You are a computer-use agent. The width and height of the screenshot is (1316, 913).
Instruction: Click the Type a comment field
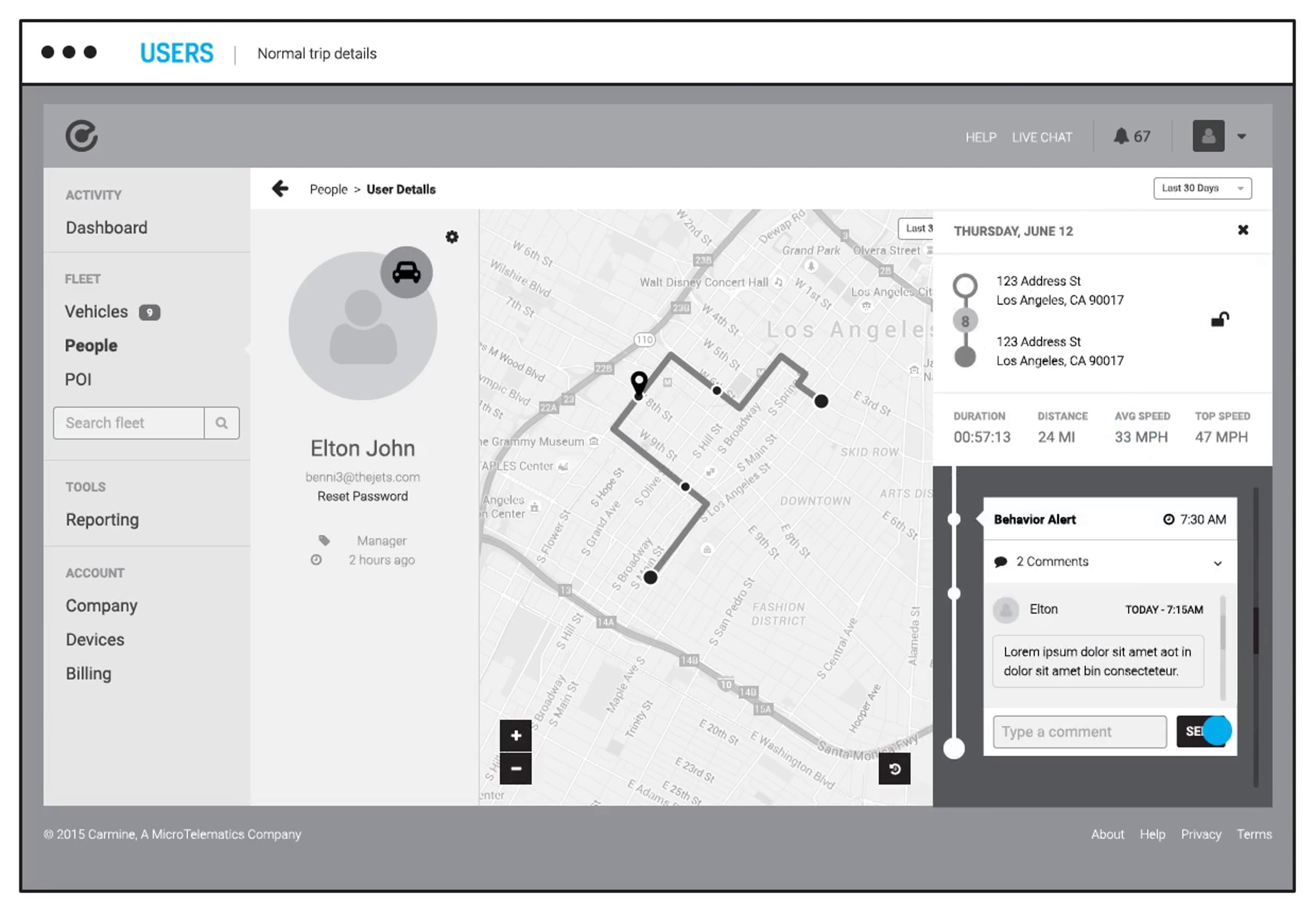click(1079, 731)
